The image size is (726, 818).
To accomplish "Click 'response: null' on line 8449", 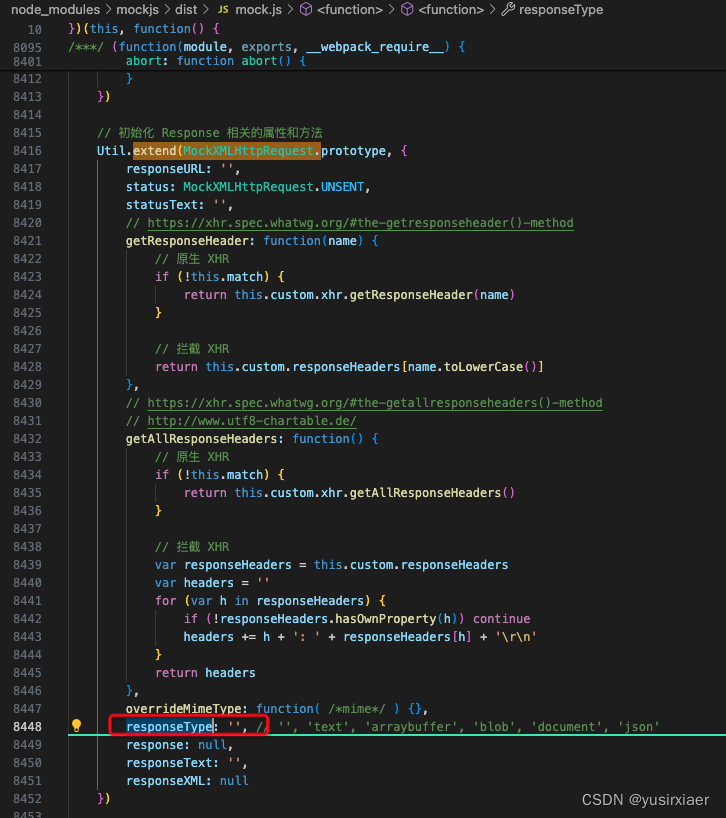I will pyautogui.click(x=176, y=744).
